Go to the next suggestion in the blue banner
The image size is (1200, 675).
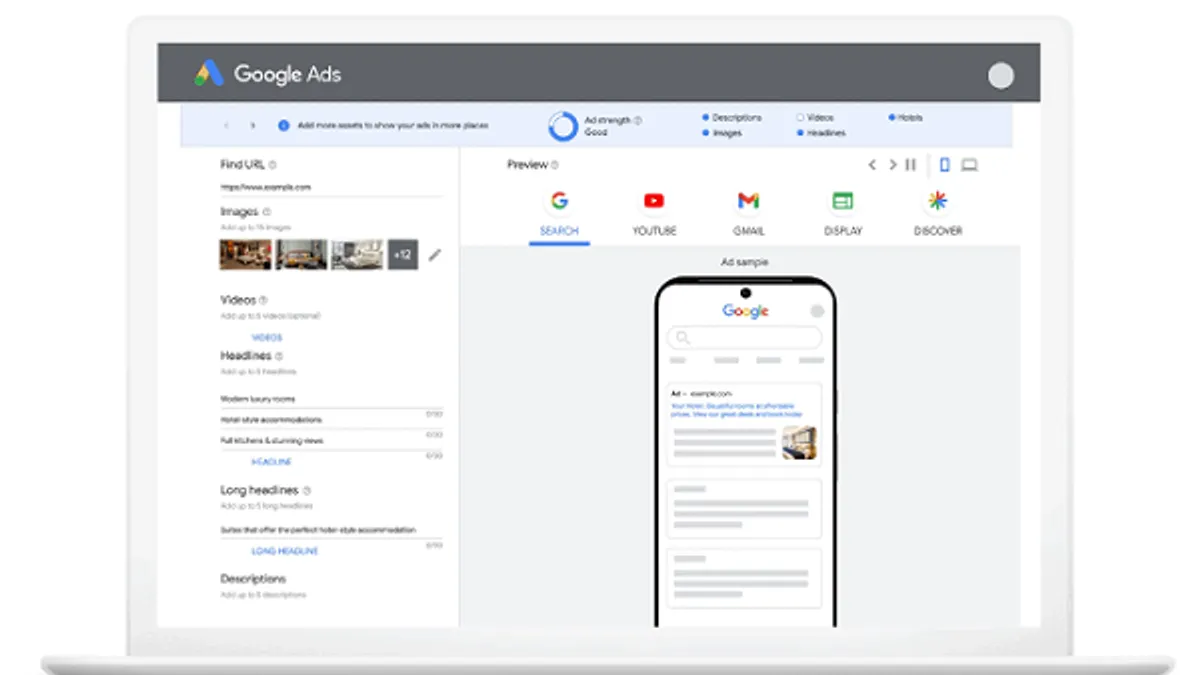[253, 126]
